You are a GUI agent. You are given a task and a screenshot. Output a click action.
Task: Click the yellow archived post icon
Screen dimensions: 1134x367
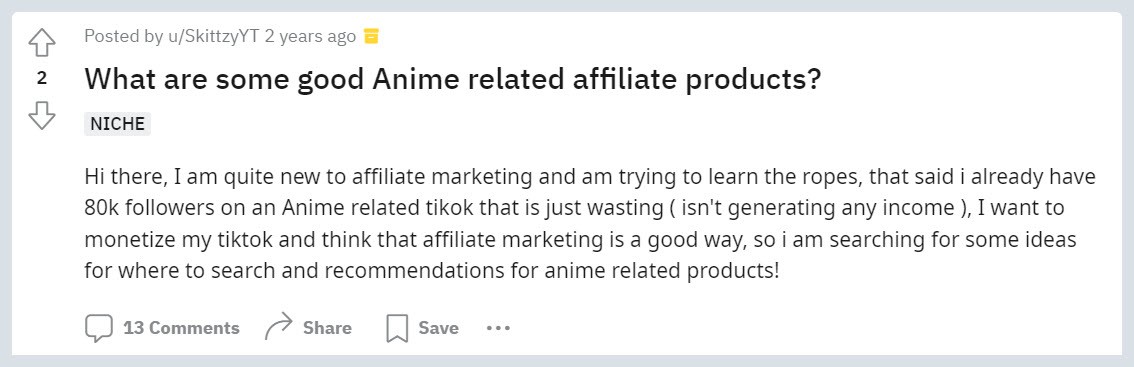tap(371, 36)
